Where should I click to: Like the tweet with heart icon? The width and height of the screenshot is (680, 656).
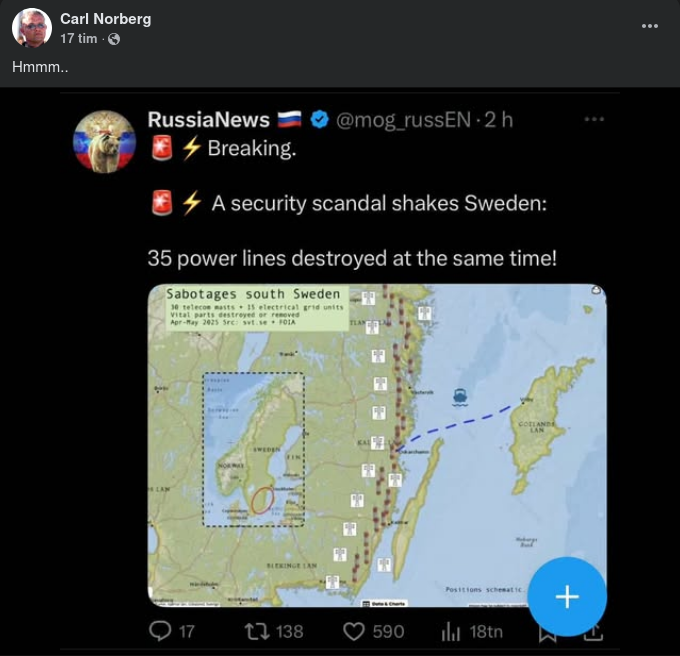(354, 631)
